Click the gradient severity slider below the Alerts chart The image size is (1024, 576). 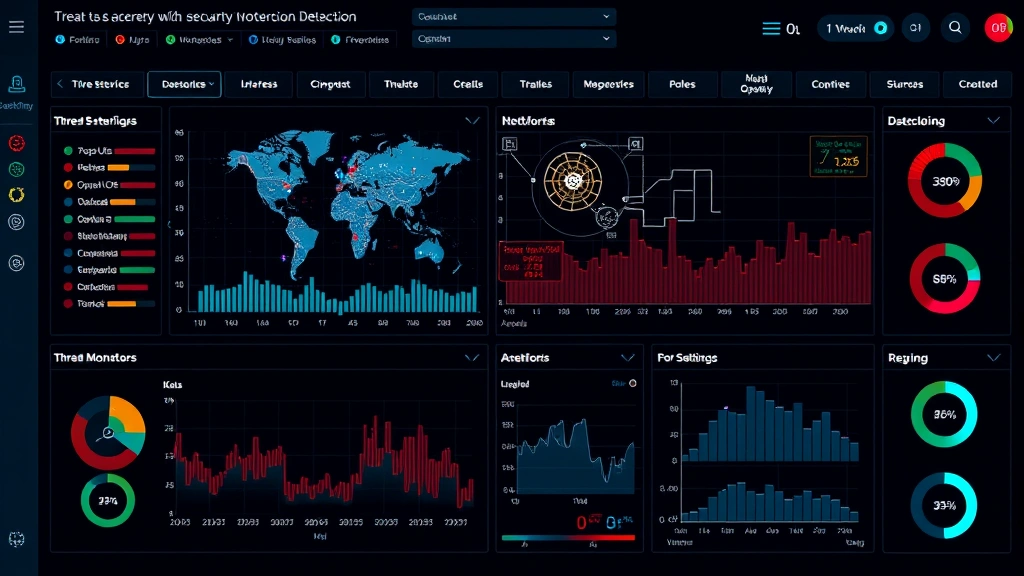(x=570, y=540)
